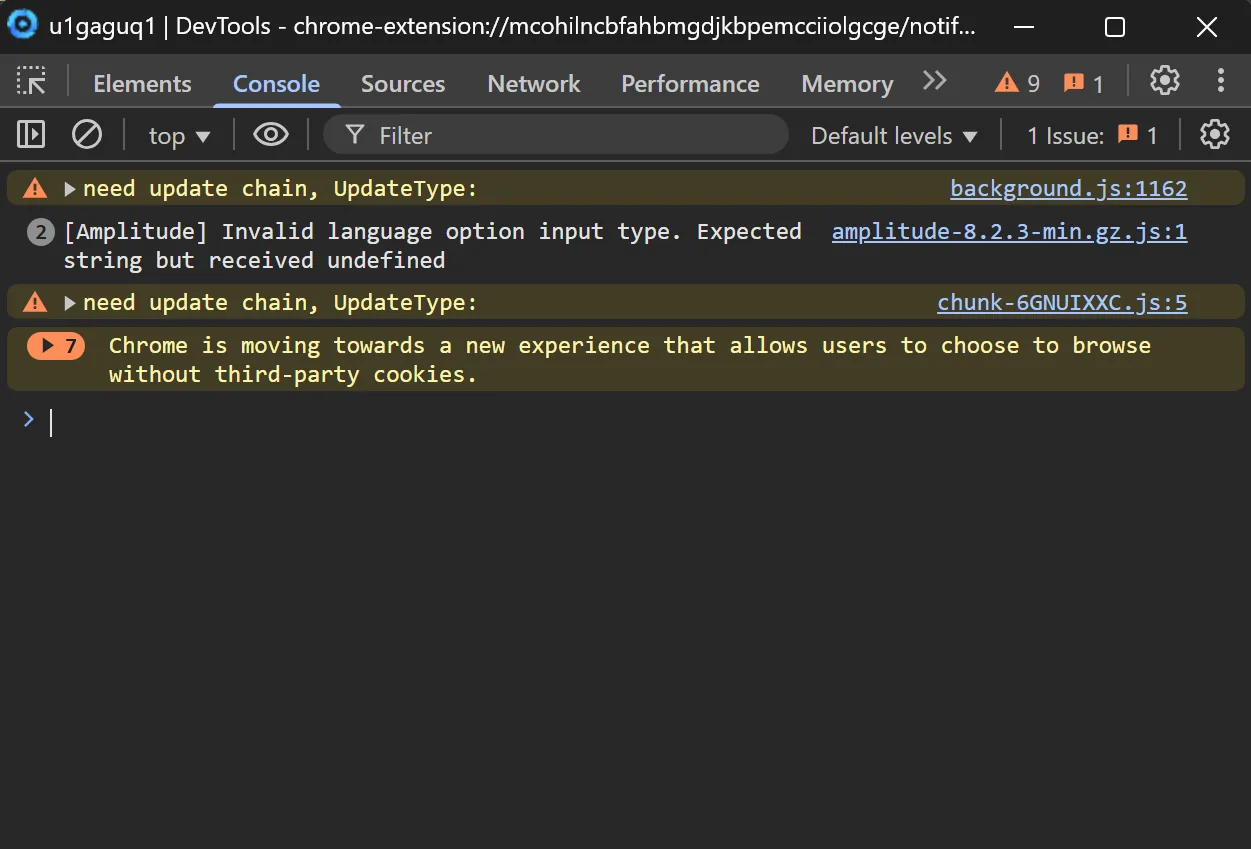Switch to the Network tab

tap(533, 84)
